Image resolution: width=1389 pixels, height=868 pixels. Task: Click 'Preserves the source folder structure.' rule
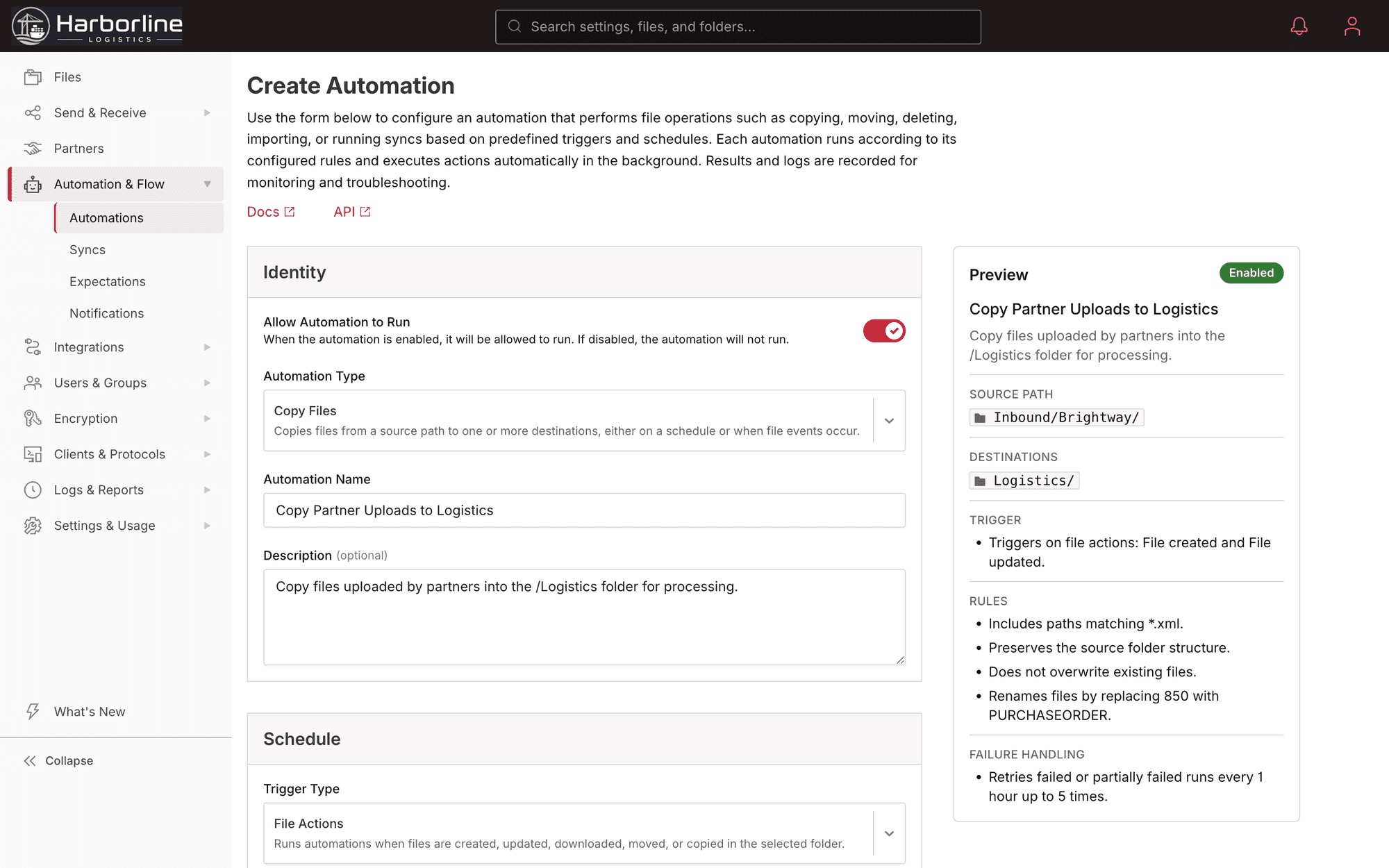pos(1109,648)
